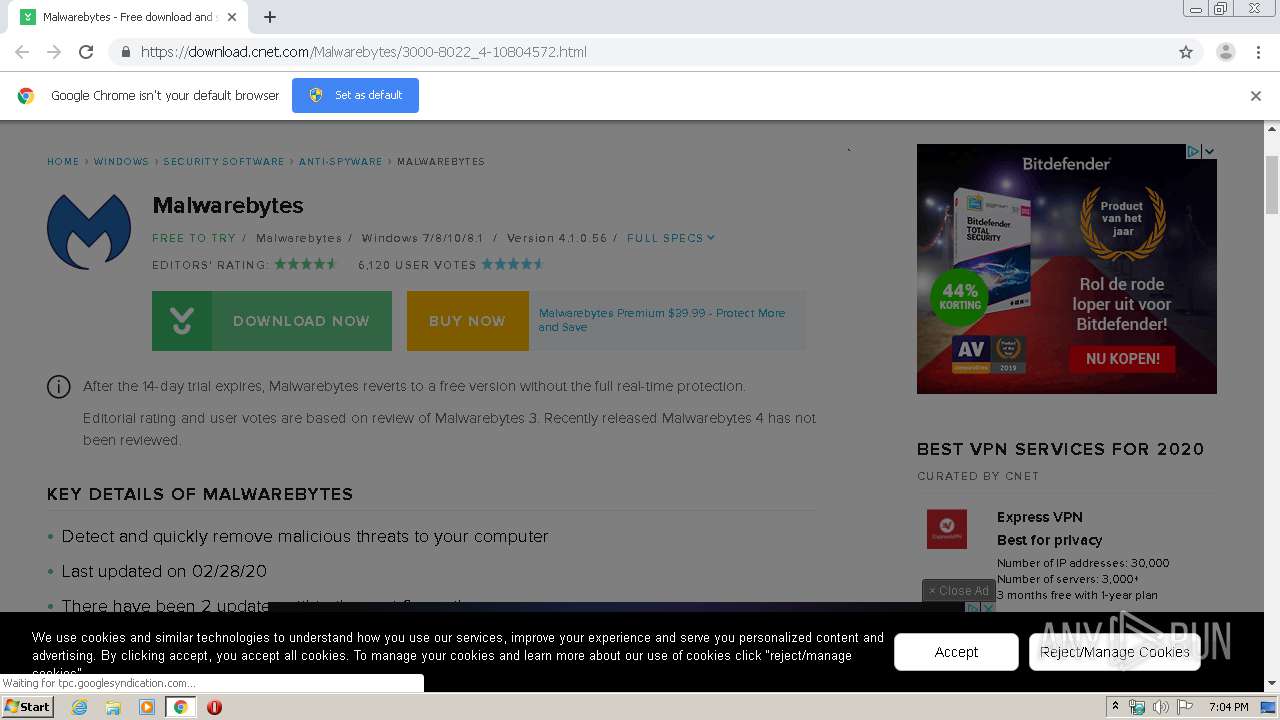The image size is (1280, 720).
Task: Click the browser back arrow
Action: [22, 52]
